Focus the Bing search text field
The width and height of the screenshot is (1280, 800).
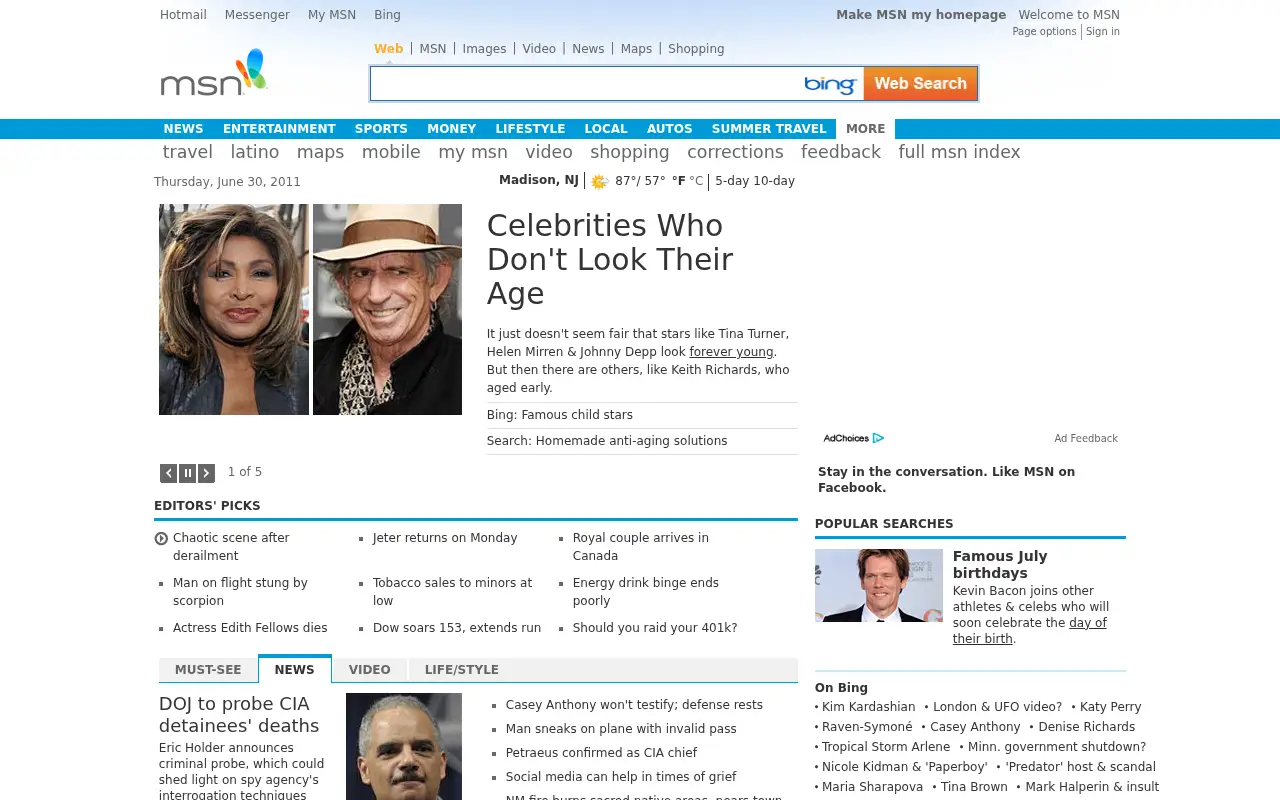pyautogui.click(x=587, y=84)
